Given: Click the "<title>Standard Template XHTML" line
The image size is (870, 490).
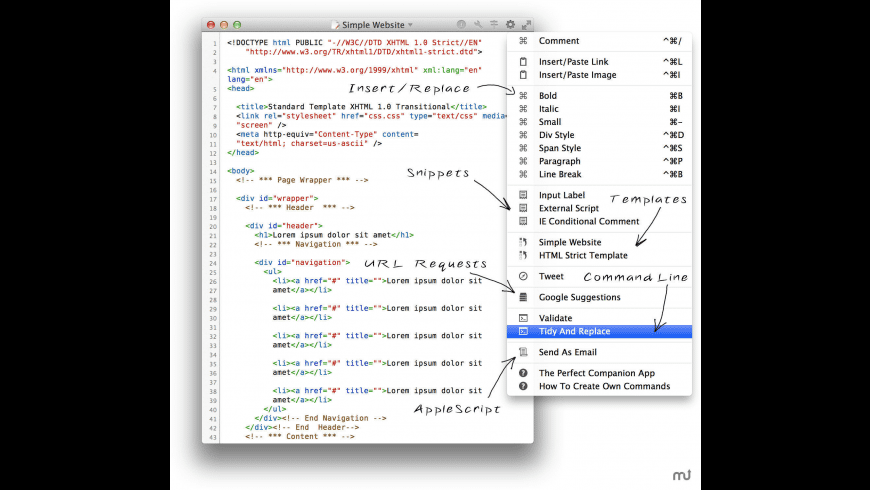Looking at the screenshot, I should tap(361, 107).
